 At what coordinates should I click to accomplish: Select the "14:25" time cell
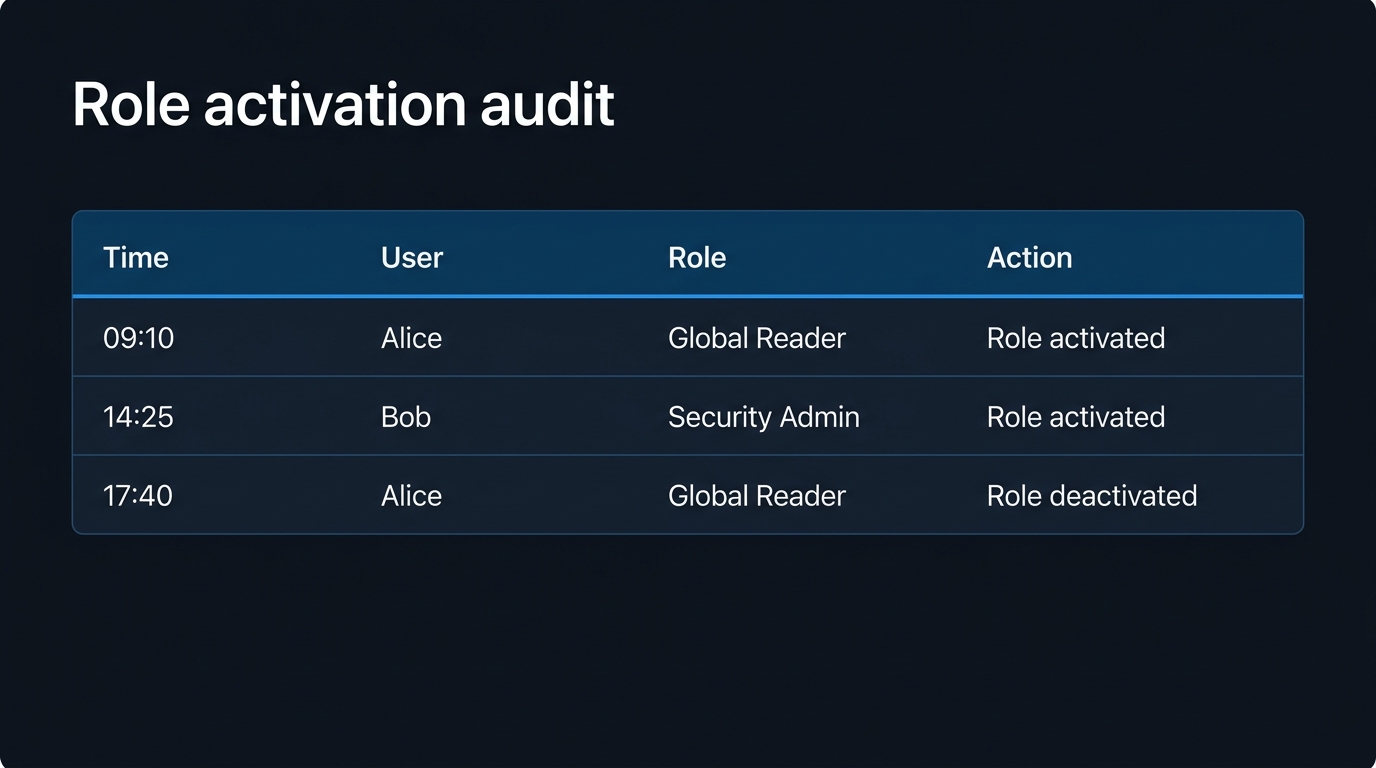pos(138,416)
